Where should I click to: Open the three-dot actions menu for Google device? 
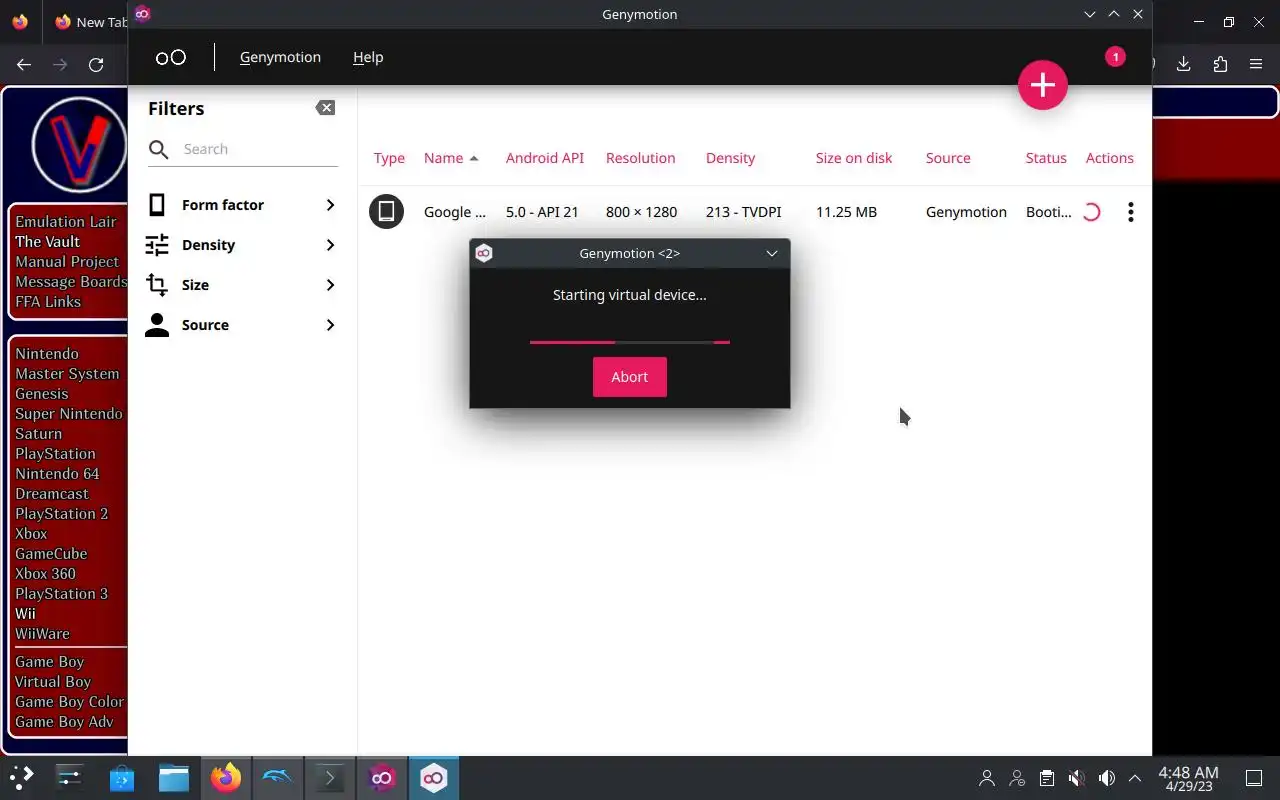point(1131,212)
